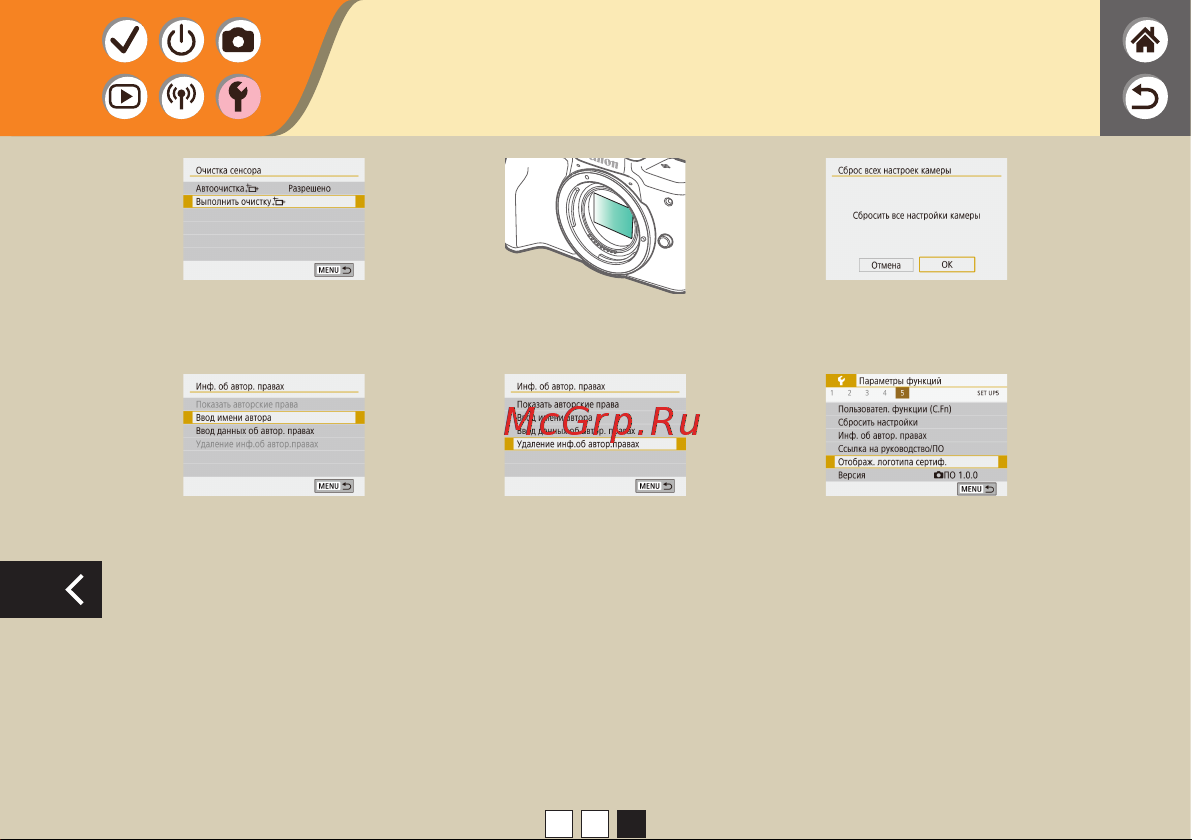
Task: Click the return arrow icon
Action: pyautogui.click(x=1145, y=97)
